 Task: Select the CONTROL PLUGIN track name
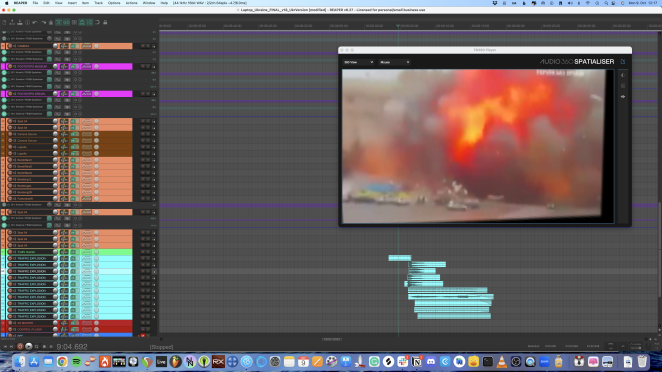tap(30, 329)
